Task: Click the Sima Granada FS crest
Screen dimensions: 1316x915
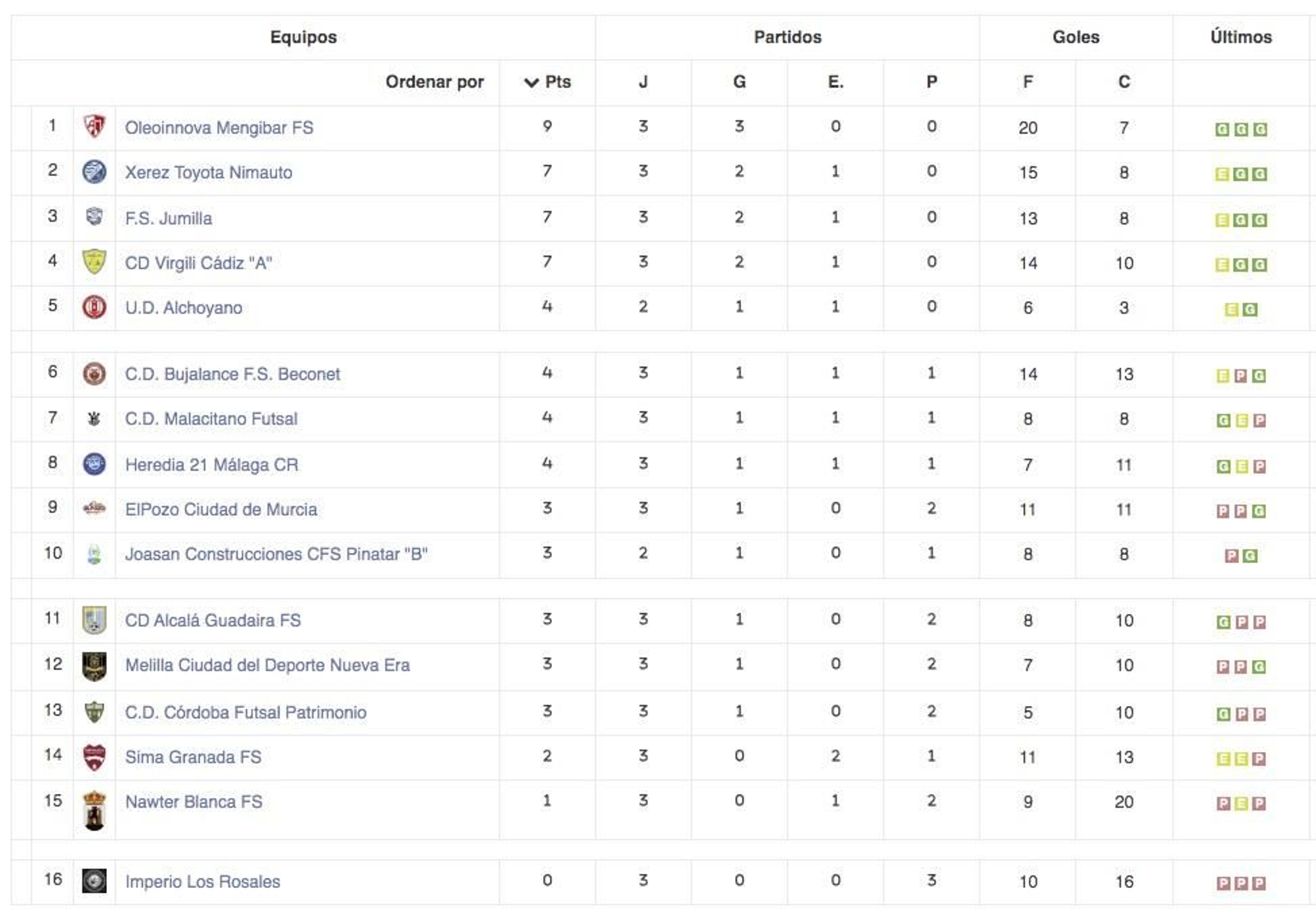Action: (95, 757)
